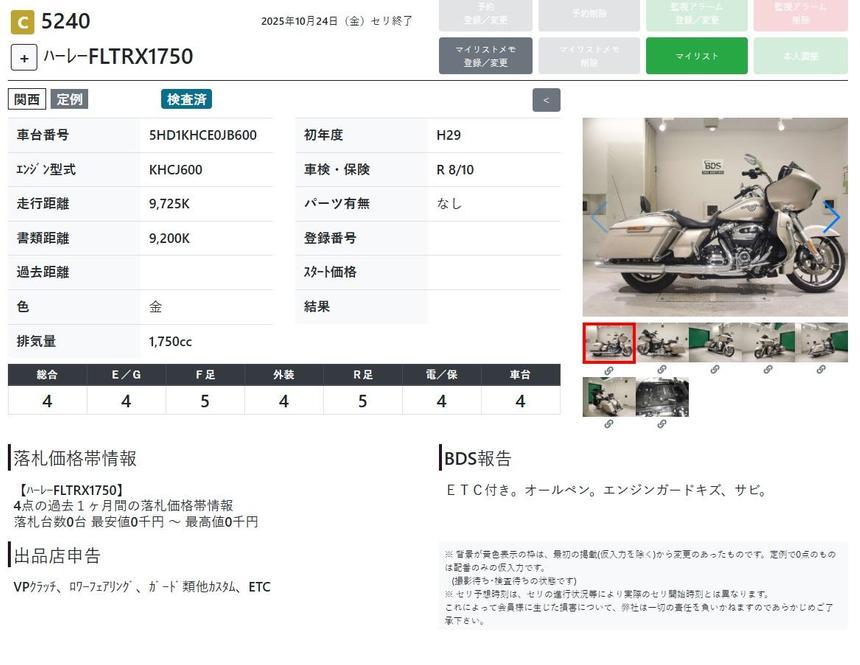Select the red-bordered first motorcycle thumbnail

point(609,343)
